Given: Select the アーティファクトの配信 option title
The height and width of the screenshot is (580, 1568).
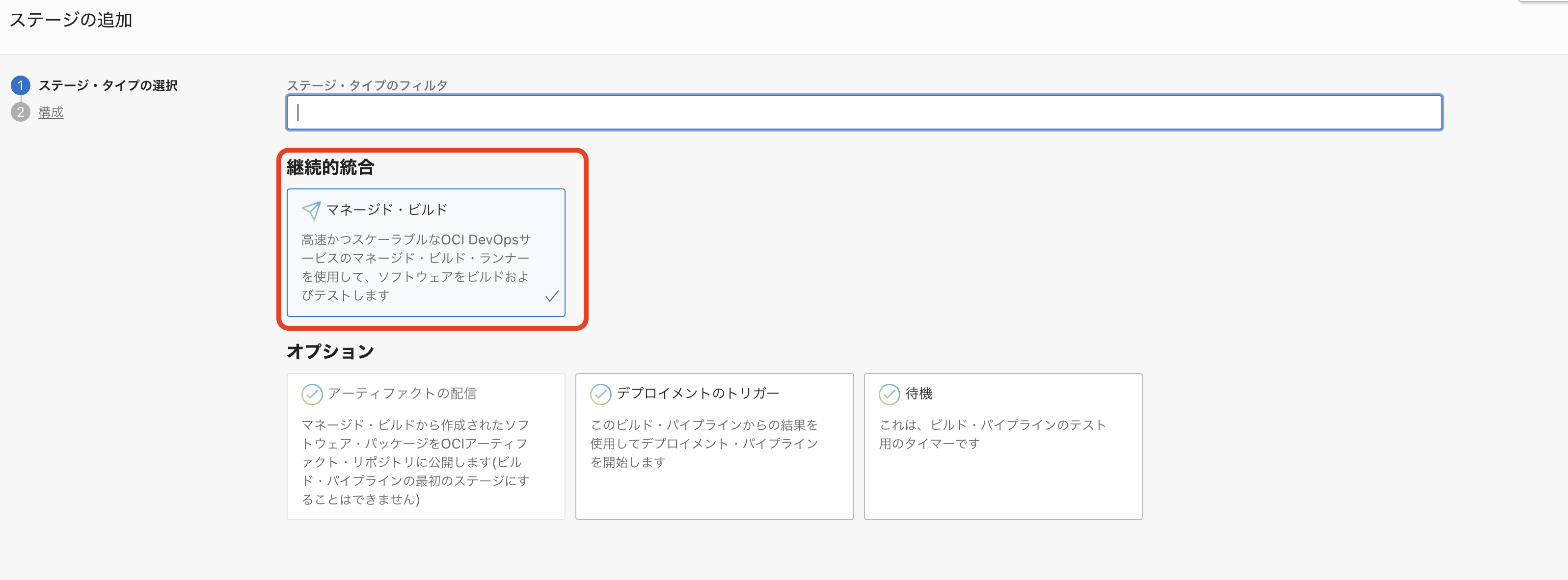Looking at the screenshot, I should tap(402, 393).
